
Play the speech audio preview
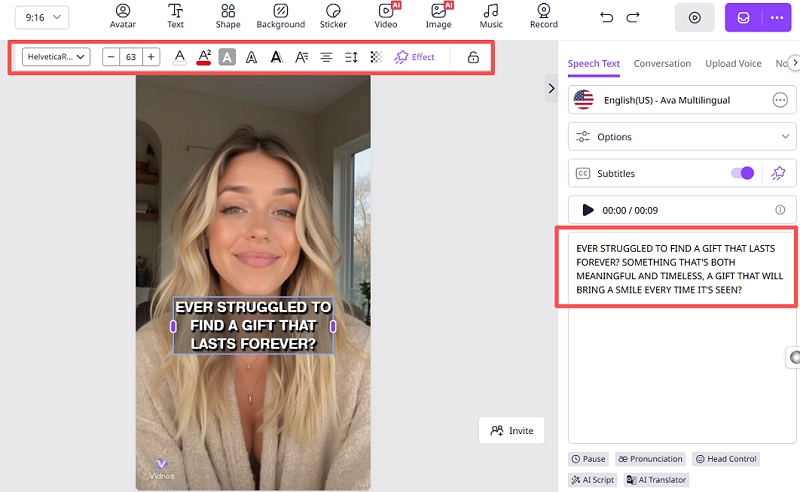[588, 210]
